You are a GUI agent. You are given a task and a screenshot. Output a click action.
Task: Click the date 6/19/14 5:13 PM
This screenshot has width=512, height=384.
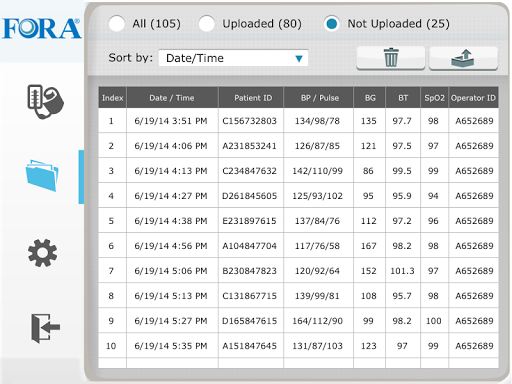tap(171, 296)
